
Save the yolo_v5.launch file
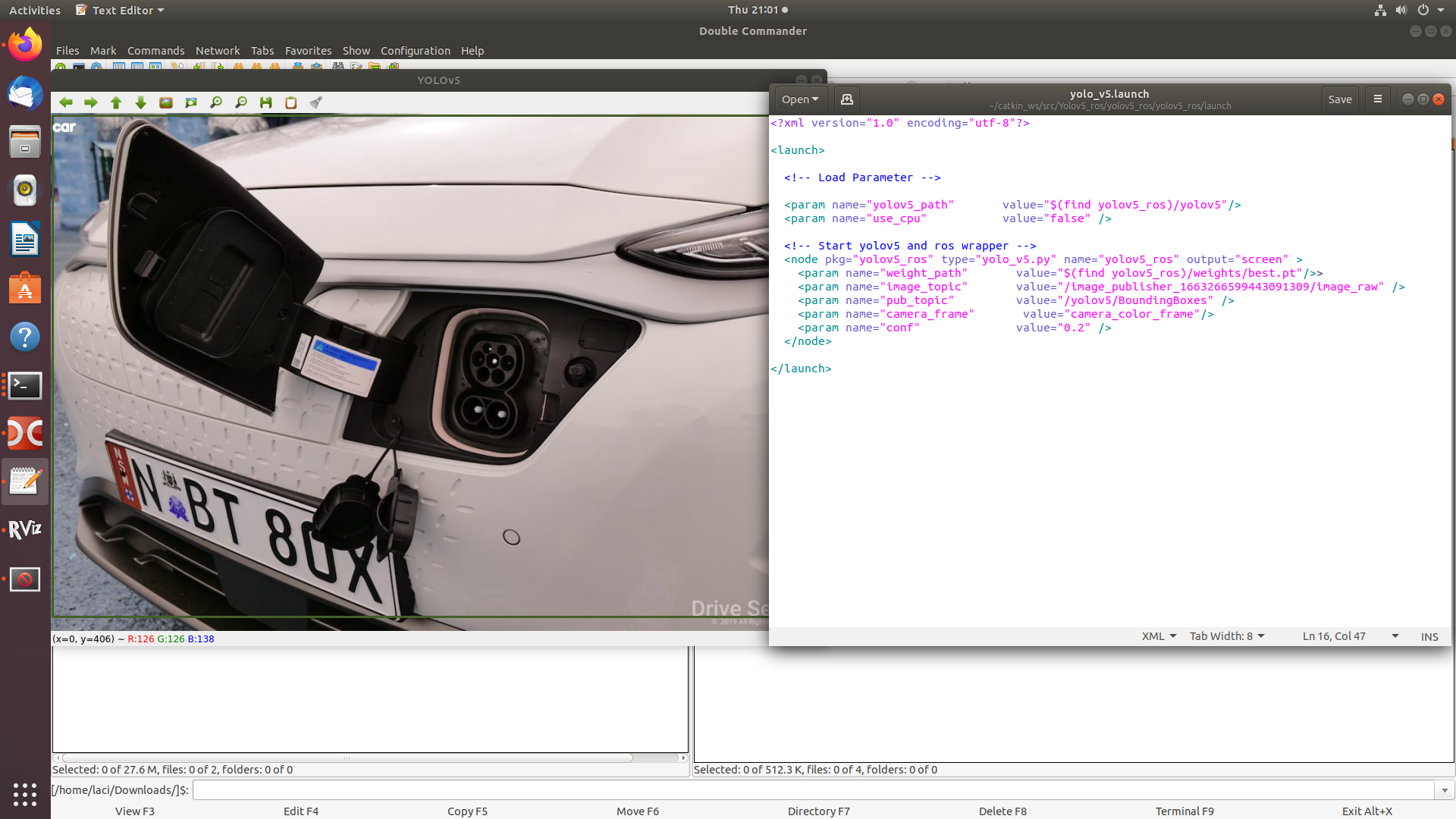(1339, 99)
